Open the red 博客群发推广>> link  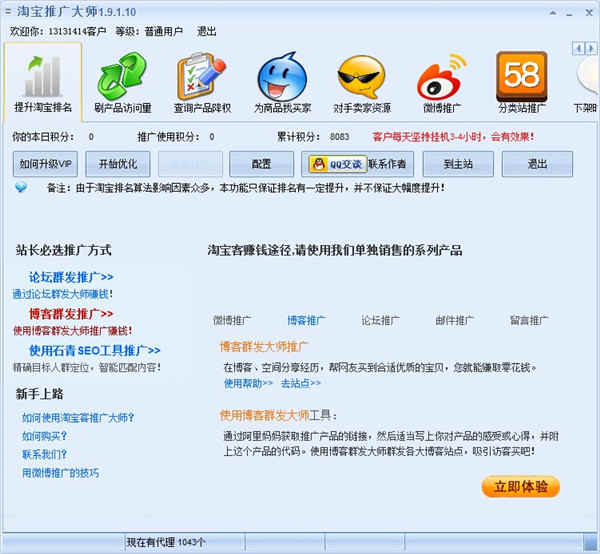tap(71, 314)
